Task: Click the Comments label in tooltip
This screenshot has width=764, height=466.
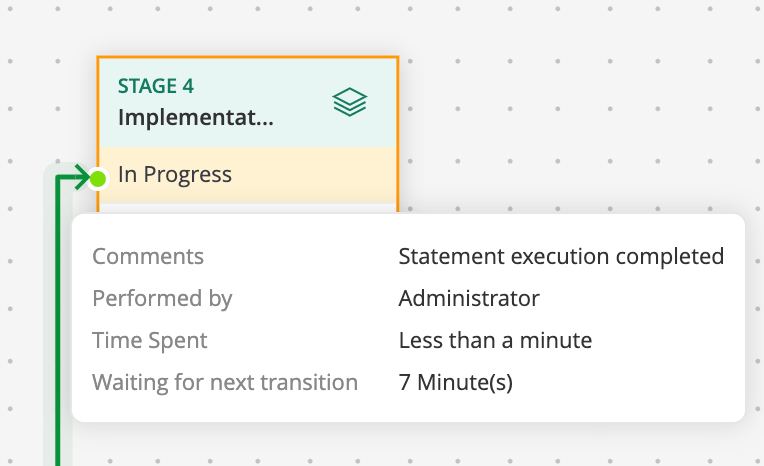Action: point(148,256)
